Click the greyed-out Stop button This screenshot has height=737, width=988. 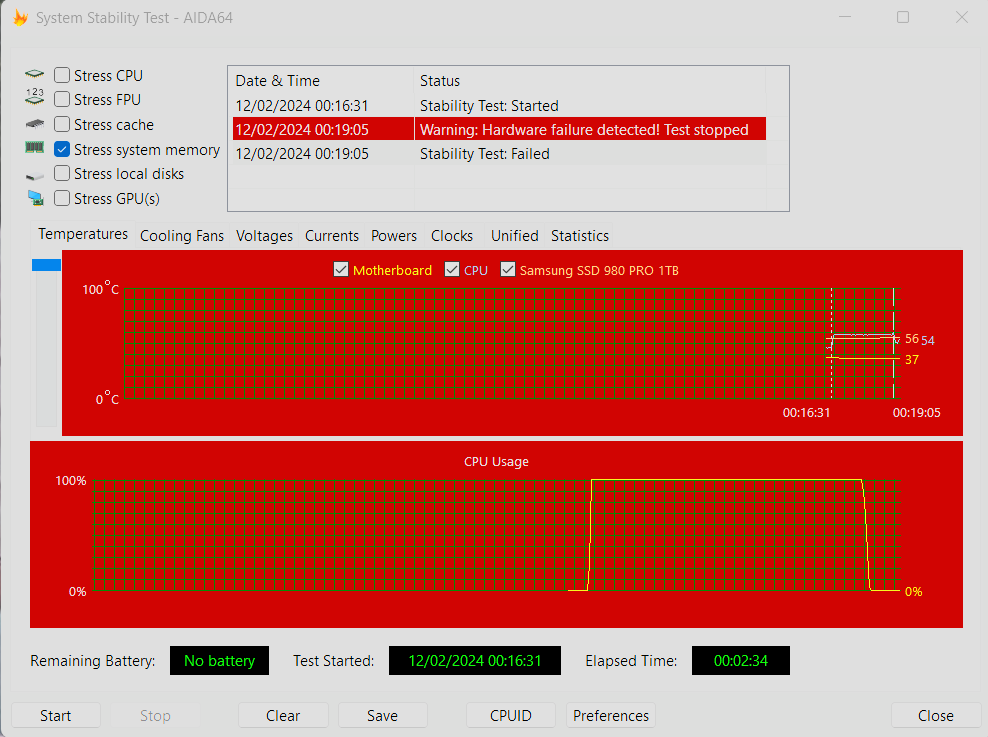(x=155, y=716)
